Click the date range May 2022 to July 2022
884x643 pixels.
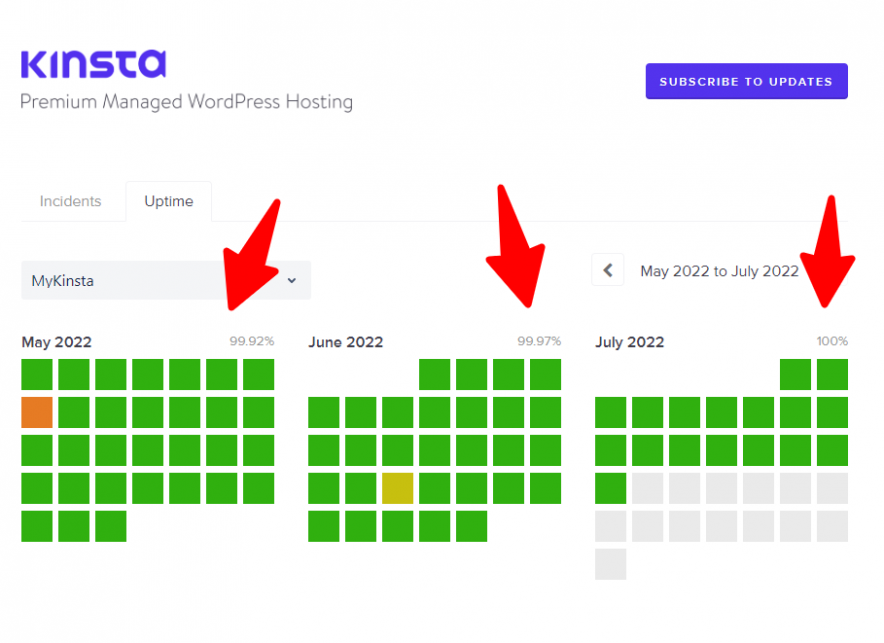pos(719,271)
